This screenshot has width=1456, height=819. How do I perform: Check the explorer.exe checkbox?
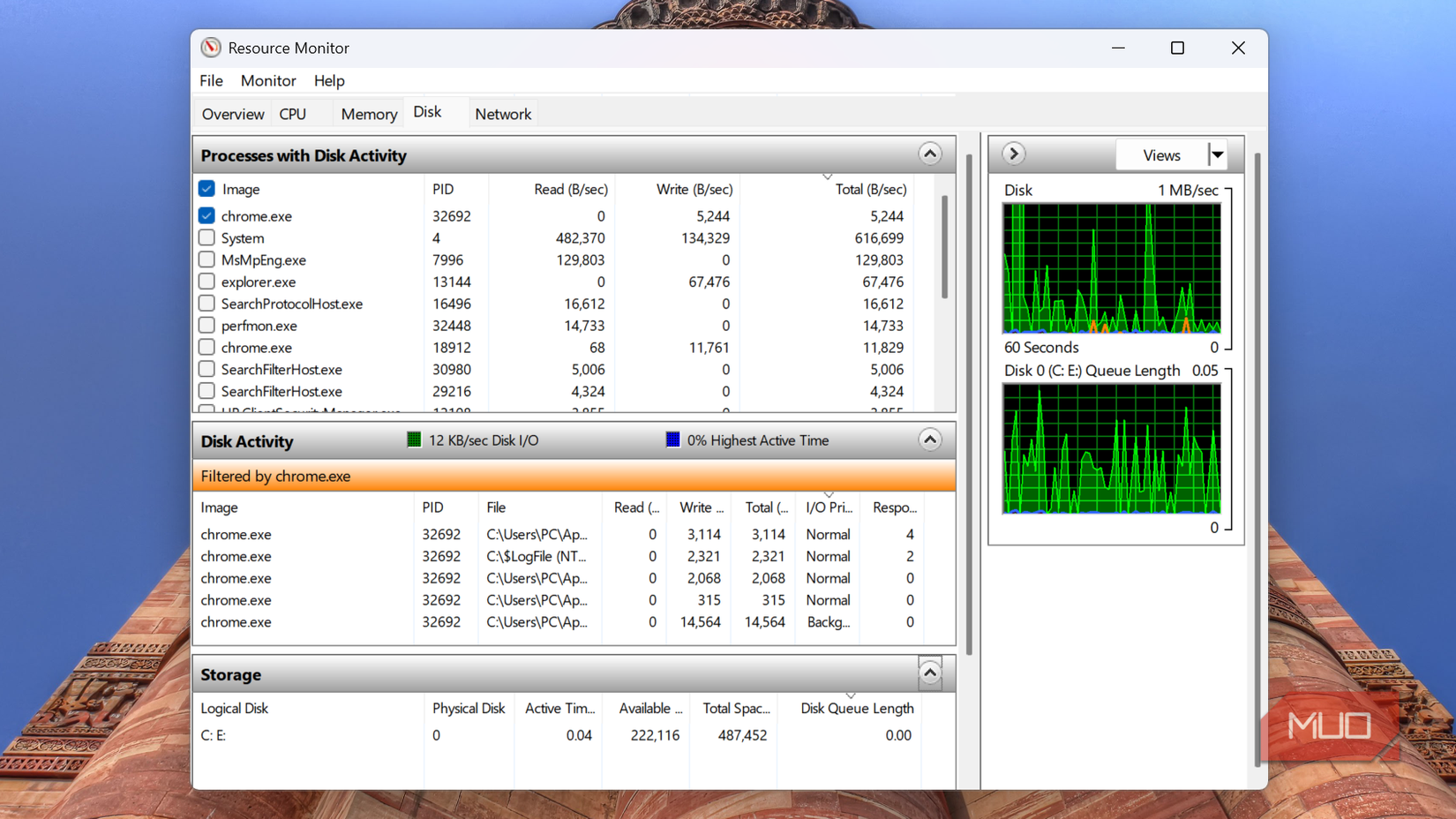click(x=206, y=282)
